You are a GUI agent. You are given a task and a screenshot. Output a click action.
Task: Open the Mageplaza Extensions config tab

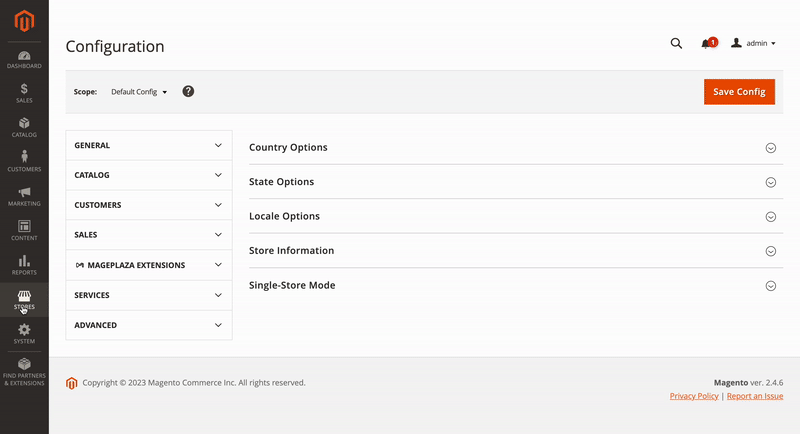pyautogui.click(x=149, y=265)
